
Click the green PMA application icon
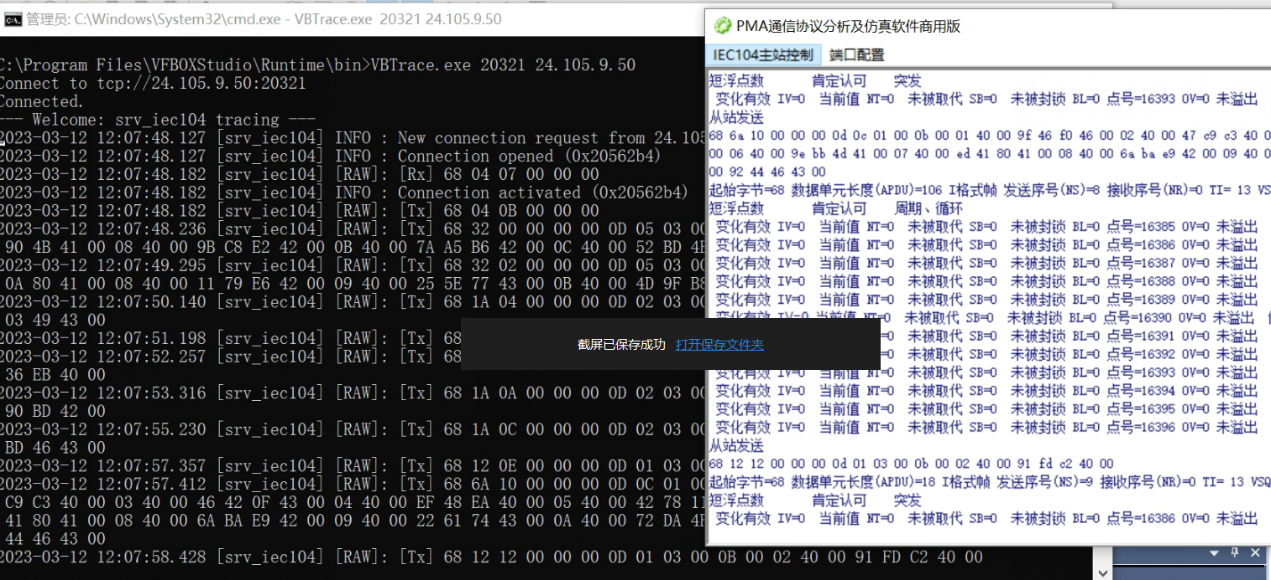click(722, 26)
